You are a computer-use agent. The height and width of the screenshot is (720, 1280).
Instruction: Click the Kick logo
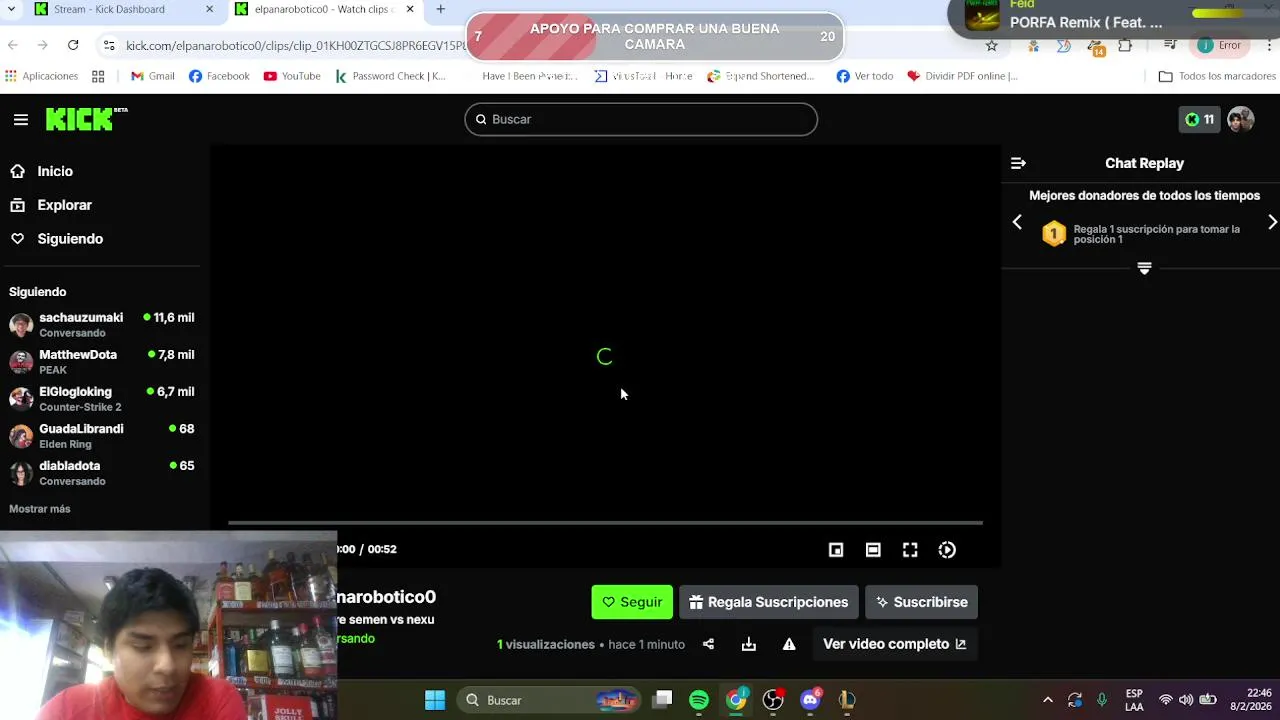(x=85, y=119)
